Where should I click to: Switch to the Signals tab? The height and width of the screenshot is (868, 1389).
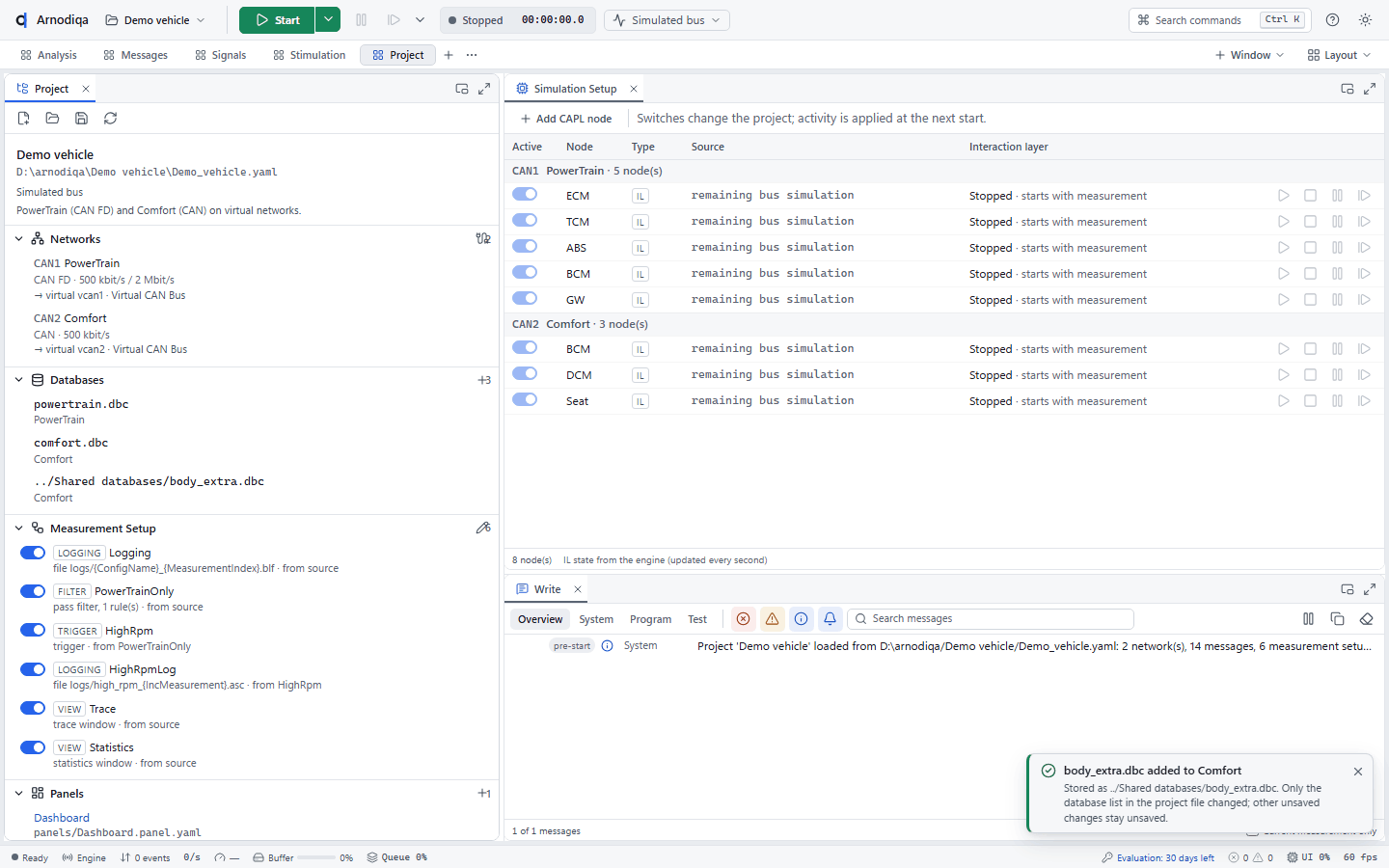point(220,55)
